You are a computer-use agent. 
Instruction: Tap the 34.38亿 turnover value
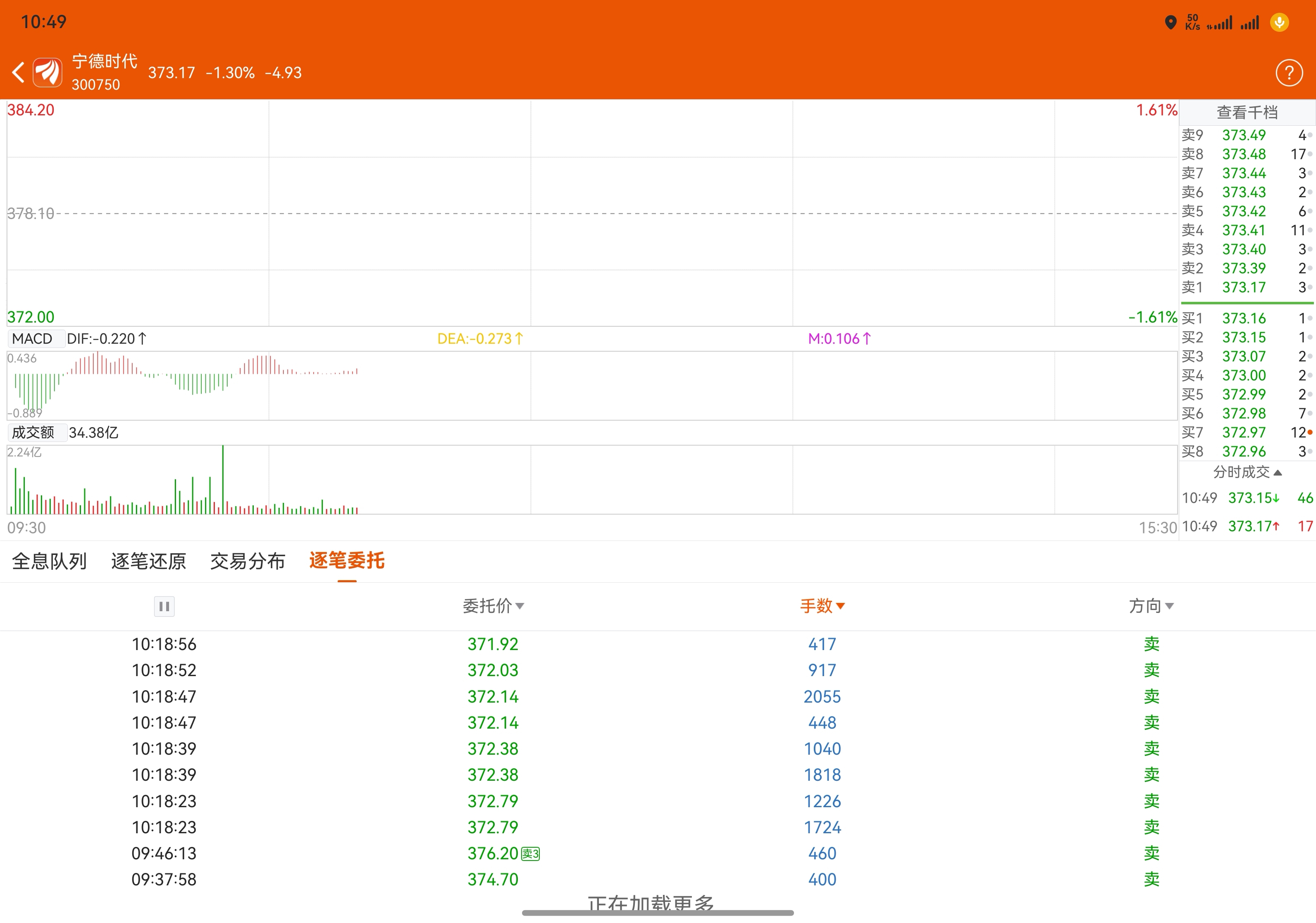[x=93, y=432]
